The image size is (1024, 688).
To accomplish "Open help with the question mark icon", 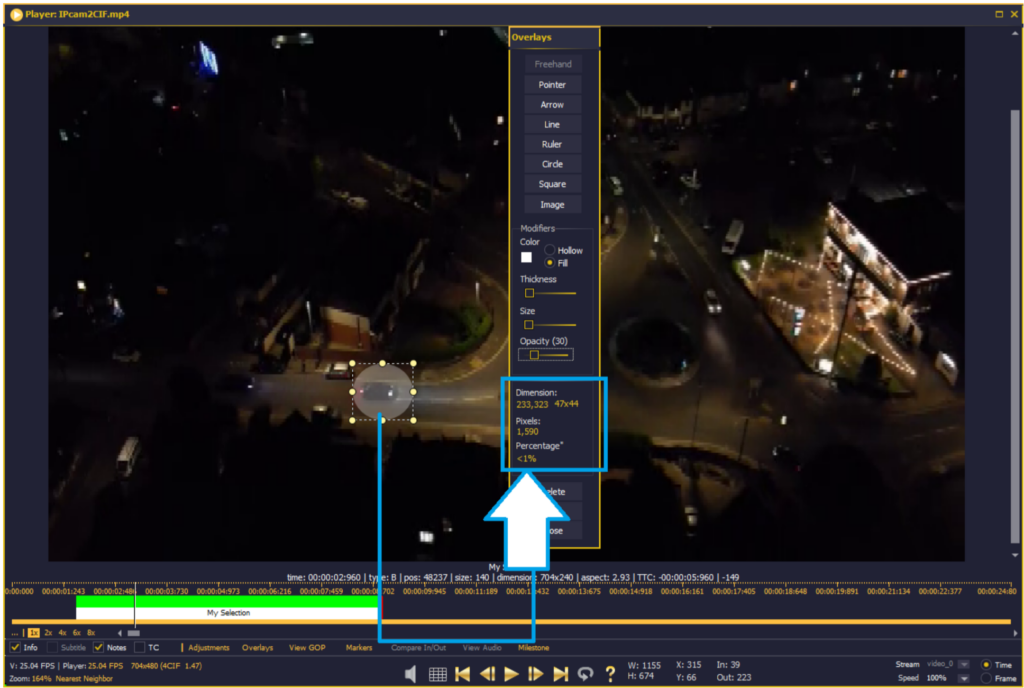I will pyautogui.click(x=610, y=674).
